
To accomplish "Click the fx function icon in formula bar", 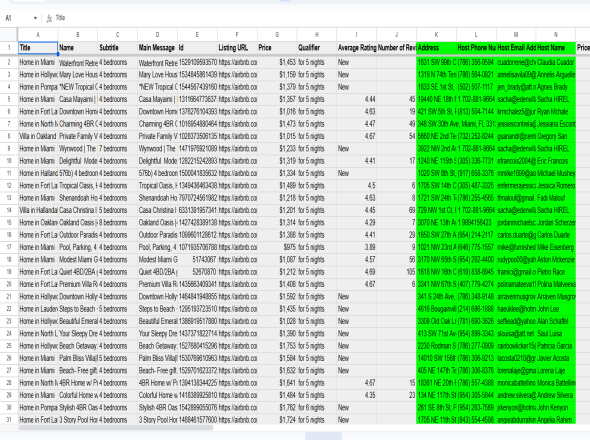I will (49, 18).
